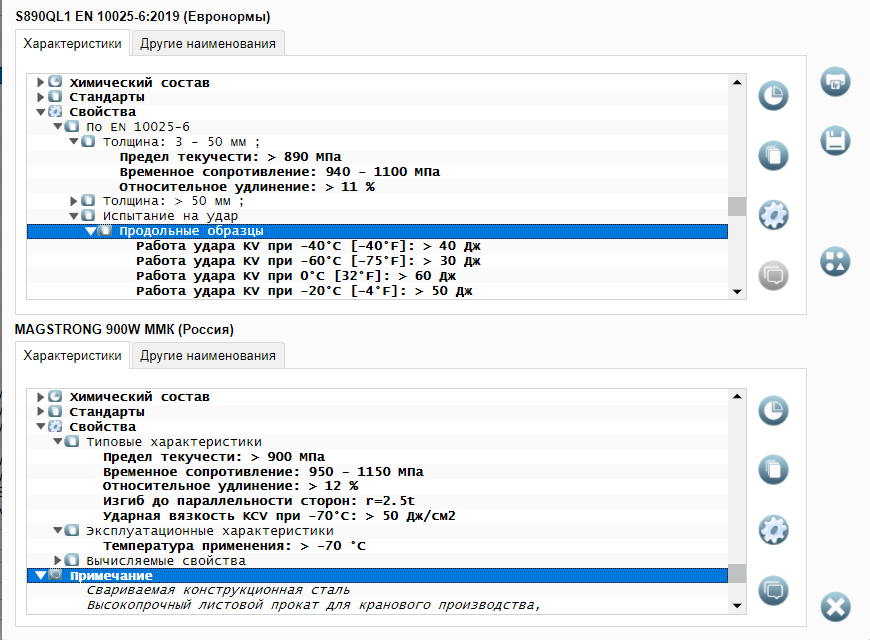Screen dimensions: 870x640
Task: Expand Стандарты node in MAGSTRONG tree
Action: click(40, 411)
